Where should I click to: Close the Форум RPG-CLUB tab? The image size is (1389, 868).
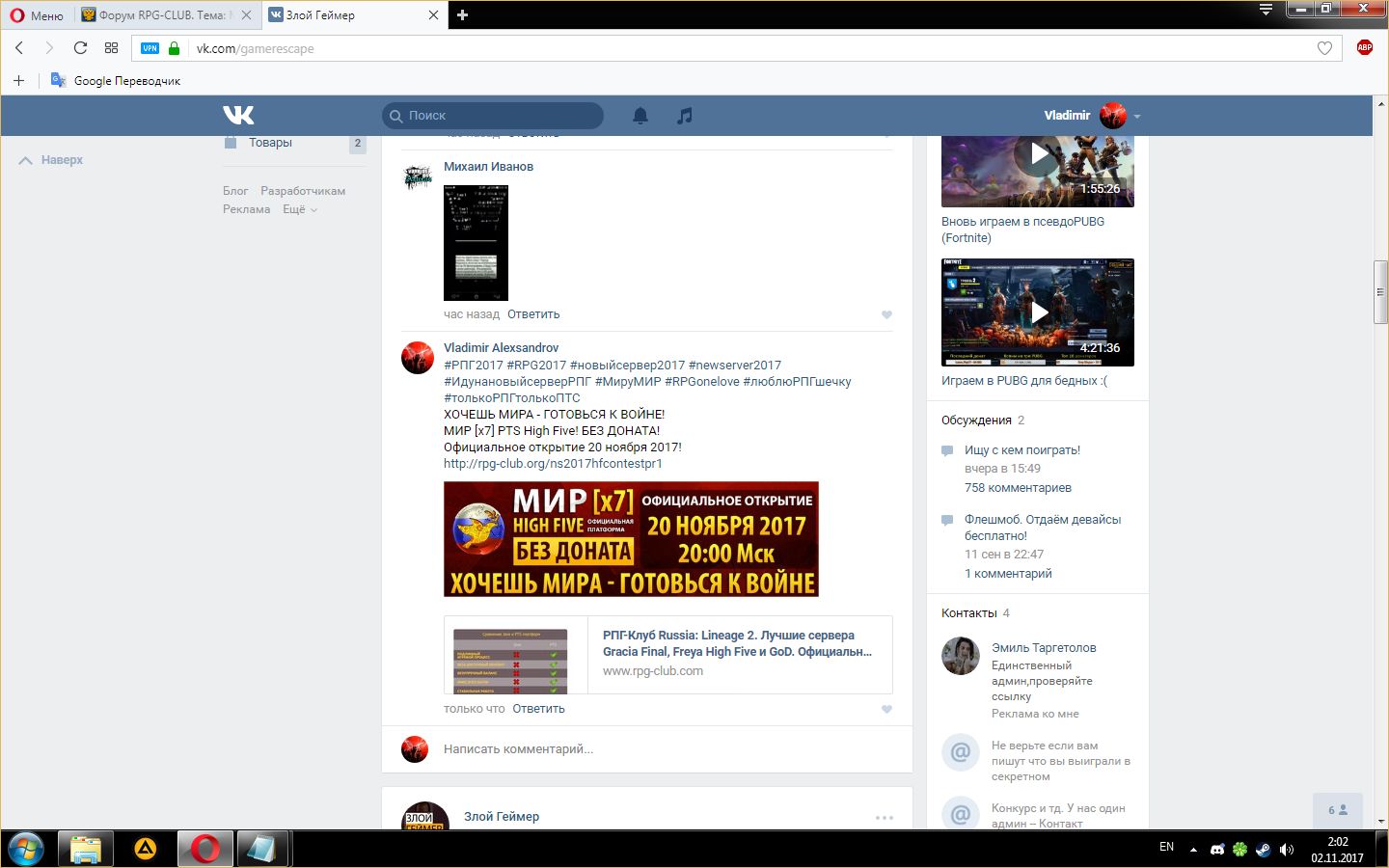click(246, 15)
